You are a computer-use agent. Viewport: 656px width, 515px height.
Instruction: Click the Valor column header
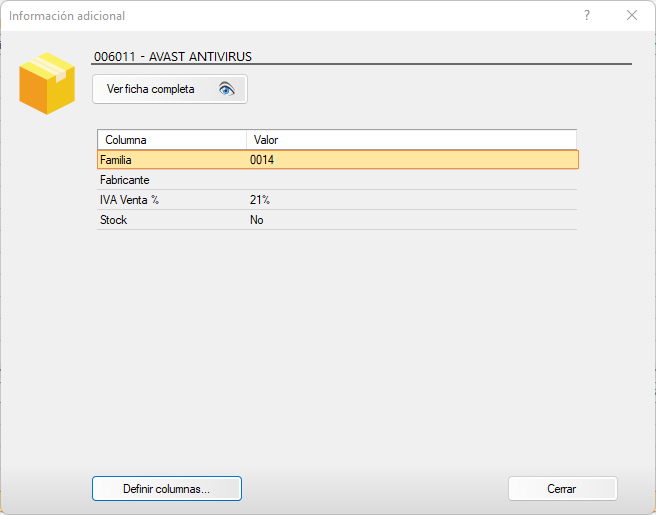pyautogui.click(x=266, y=140)
